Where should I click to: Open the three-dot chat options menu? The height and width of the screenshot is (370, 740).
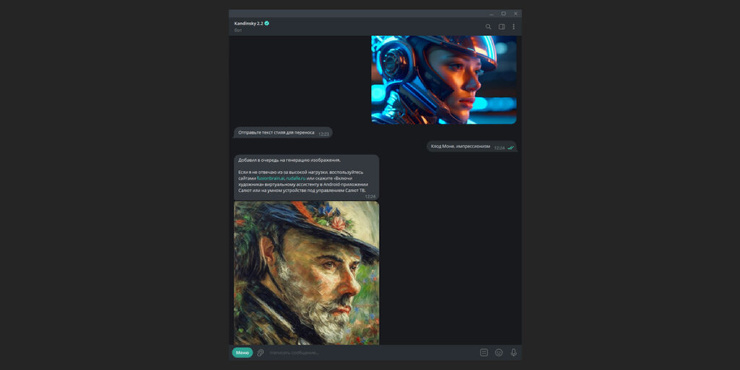point(513,27)
